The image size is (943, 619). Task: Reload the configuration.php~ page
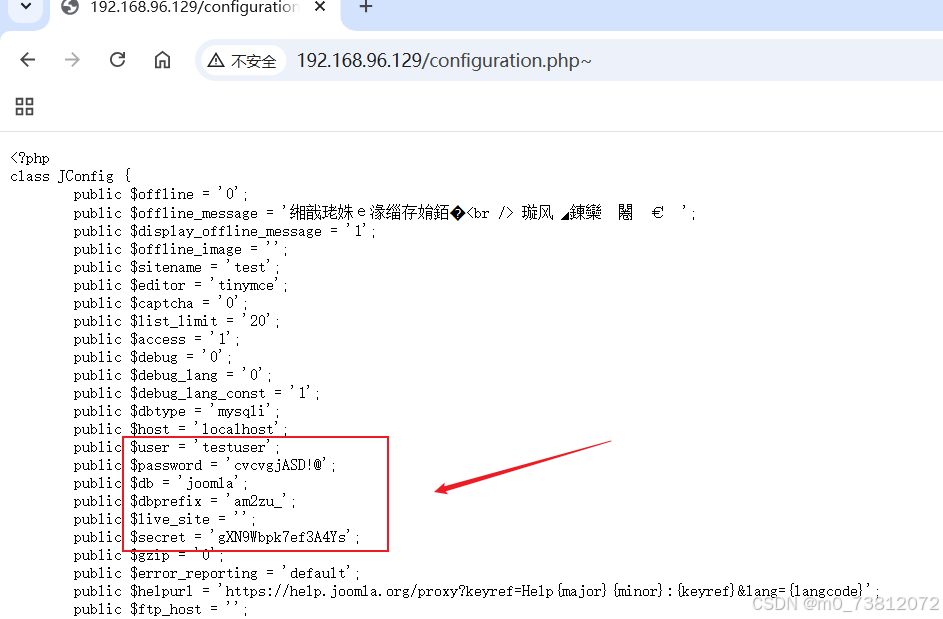click(117, 60)
